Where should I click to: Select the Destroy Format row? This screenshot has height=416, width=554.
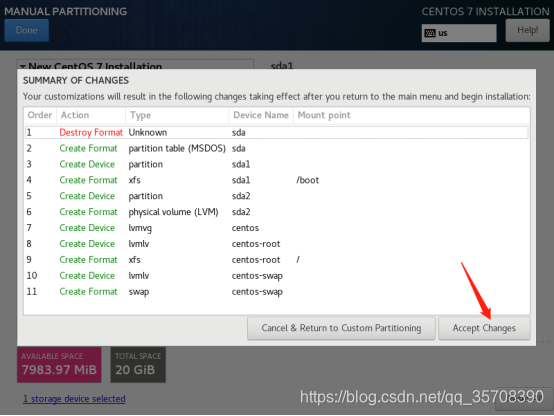[x=277, y=133]
